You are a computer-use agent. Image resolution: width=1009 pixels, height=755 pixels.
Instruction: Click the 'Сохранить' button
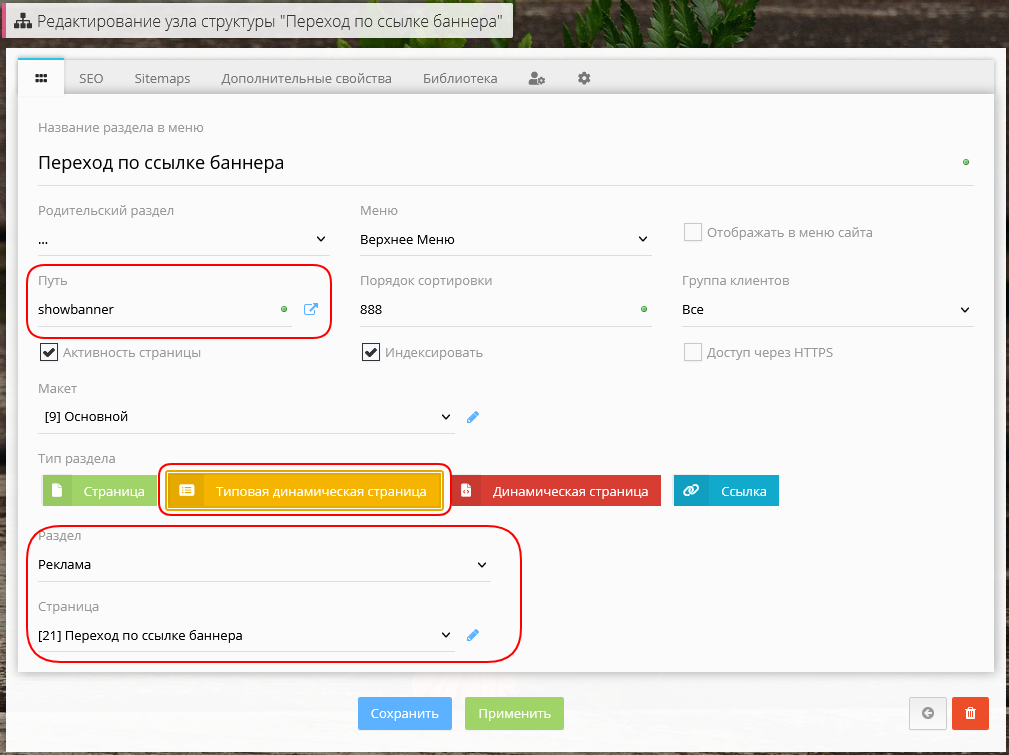[404, 714]
